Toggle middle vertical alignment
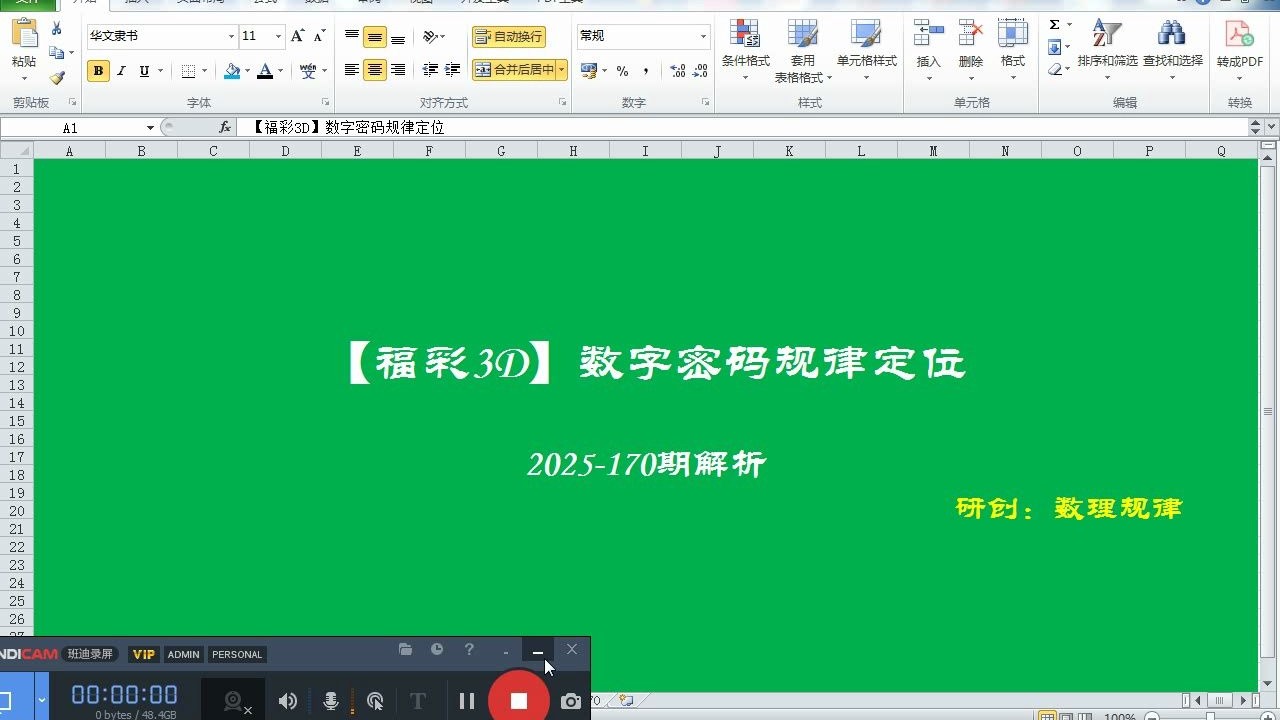Viewport: 1280px width, 720px height. point(375,37)
